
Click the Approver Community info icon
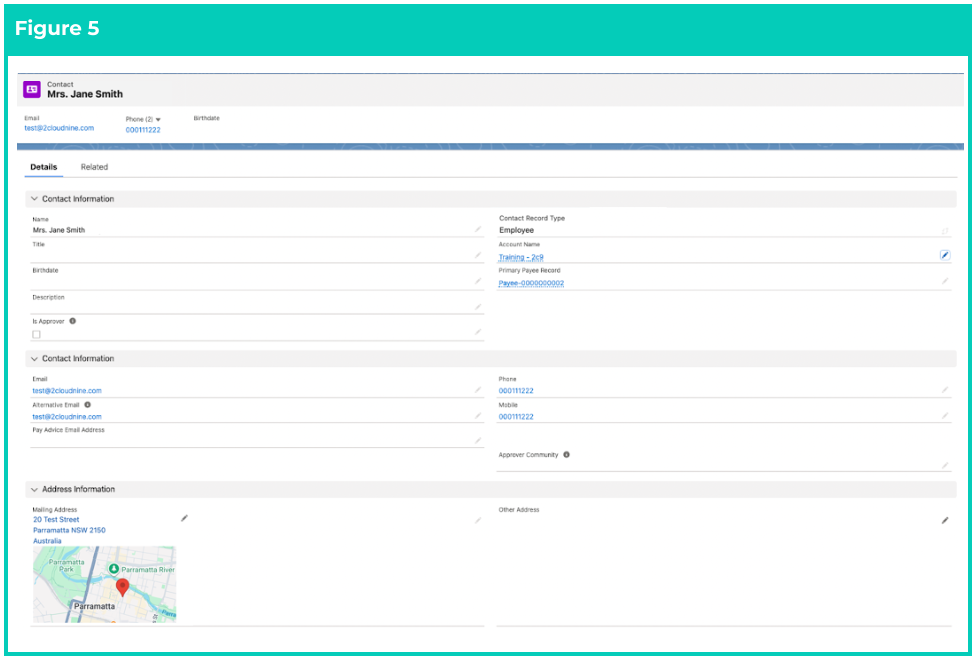coord(566,455)
